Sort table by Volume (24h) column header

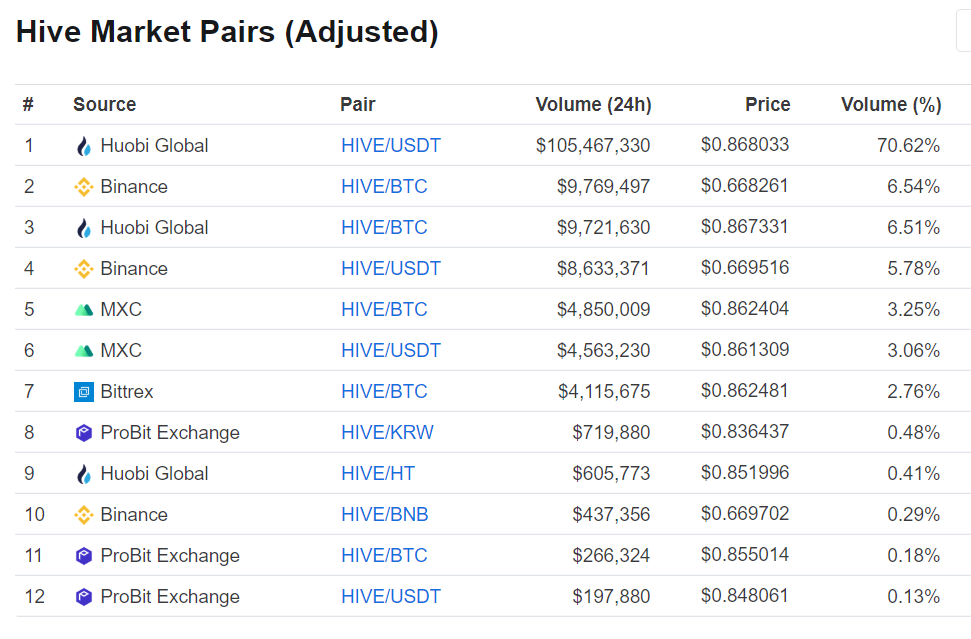coord(593,104)
